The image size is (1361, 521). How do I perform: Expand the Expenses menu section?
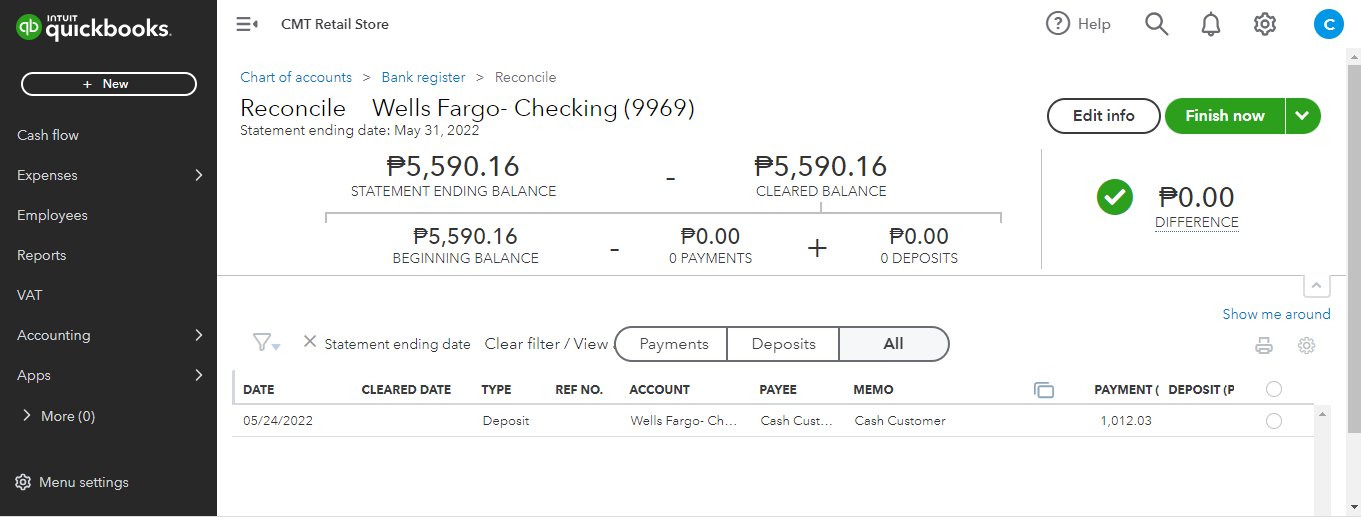(198, 175)
